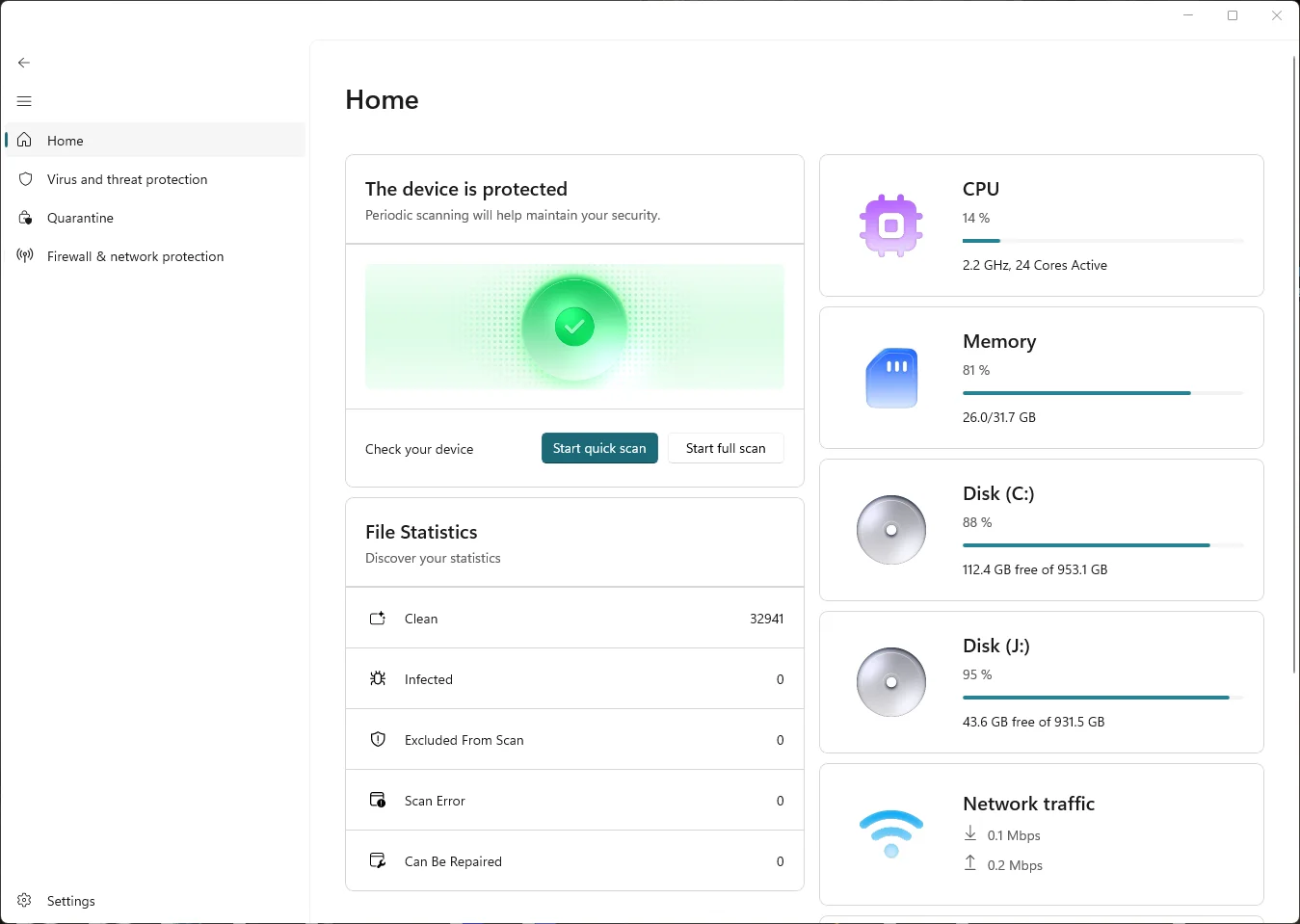
Task: Click '2.2 GHz, 24 Cores Active' text
Action: [x=1035, y=265]
